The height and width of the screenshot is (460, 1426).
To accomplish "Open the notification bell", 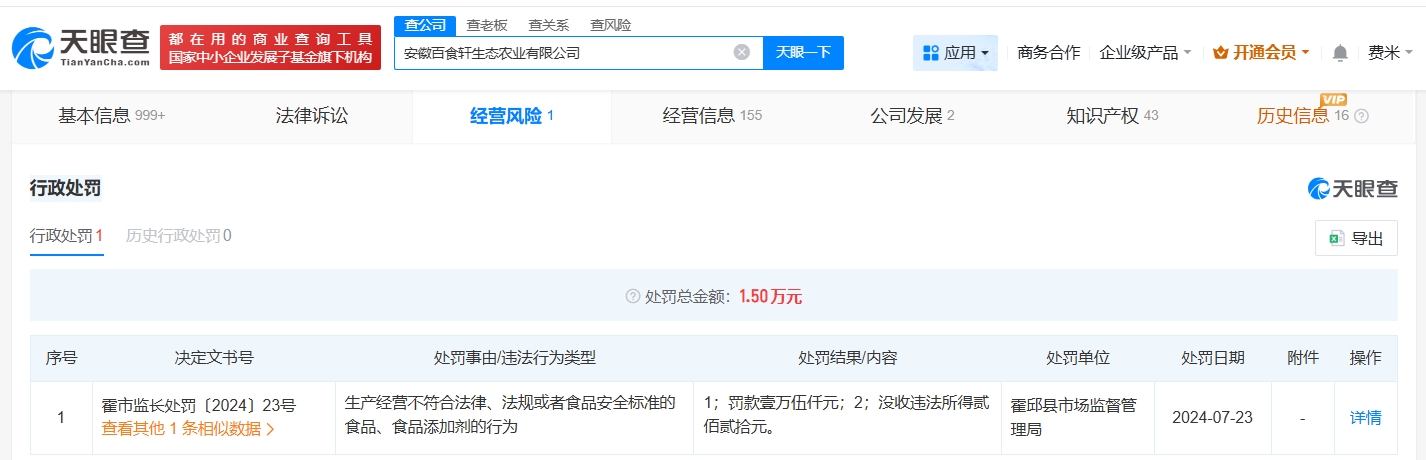I will tap(1340, 53).
